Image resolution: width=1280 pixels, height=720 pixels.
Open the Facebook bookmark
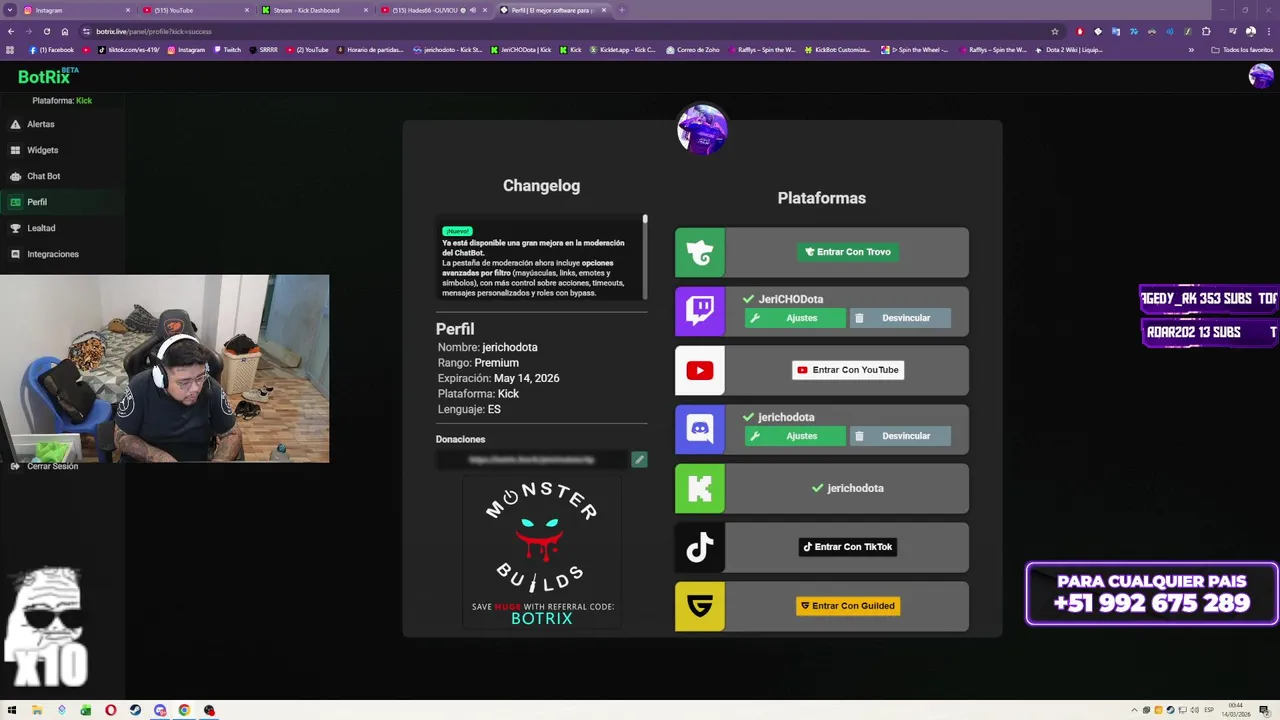coord(52,49)
